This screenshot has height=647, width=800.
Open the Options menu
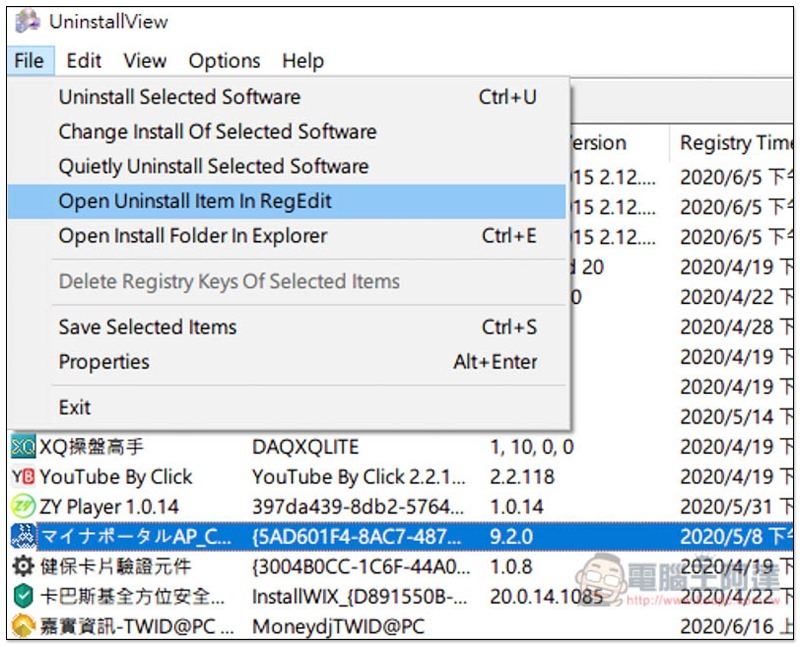224,61
